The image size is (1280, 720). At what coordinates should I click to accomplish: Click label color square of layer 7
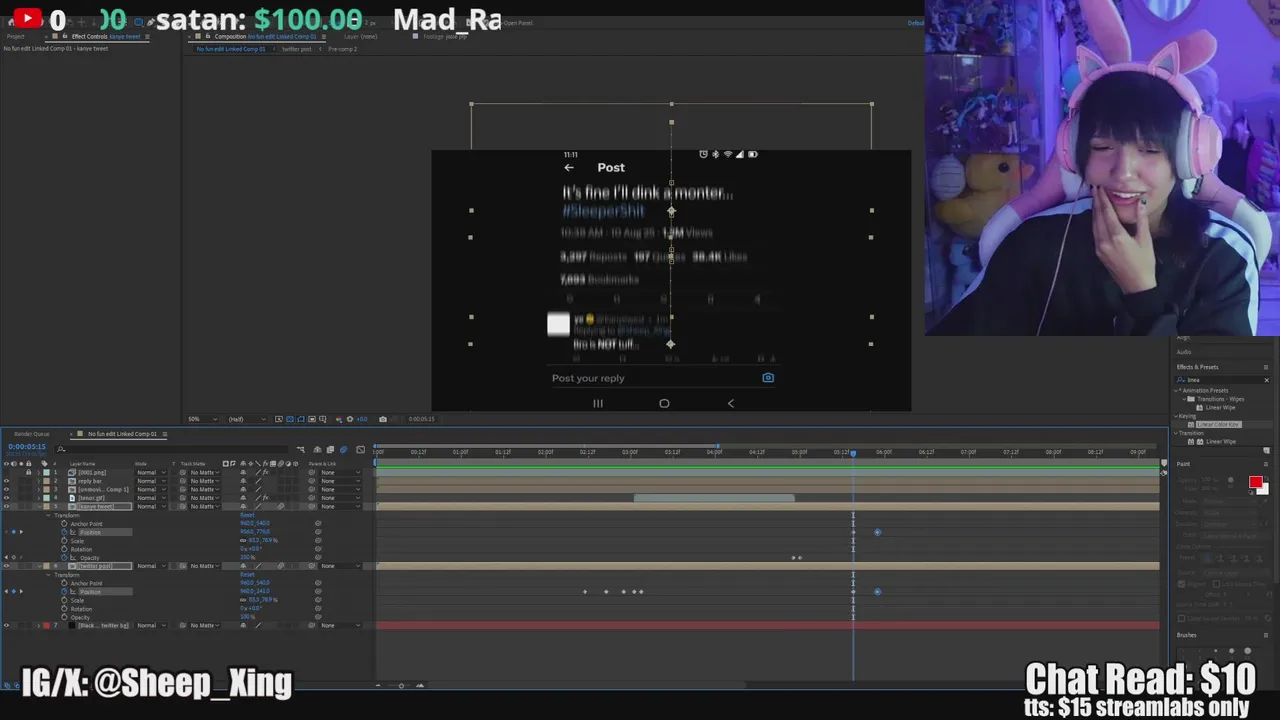46,625
